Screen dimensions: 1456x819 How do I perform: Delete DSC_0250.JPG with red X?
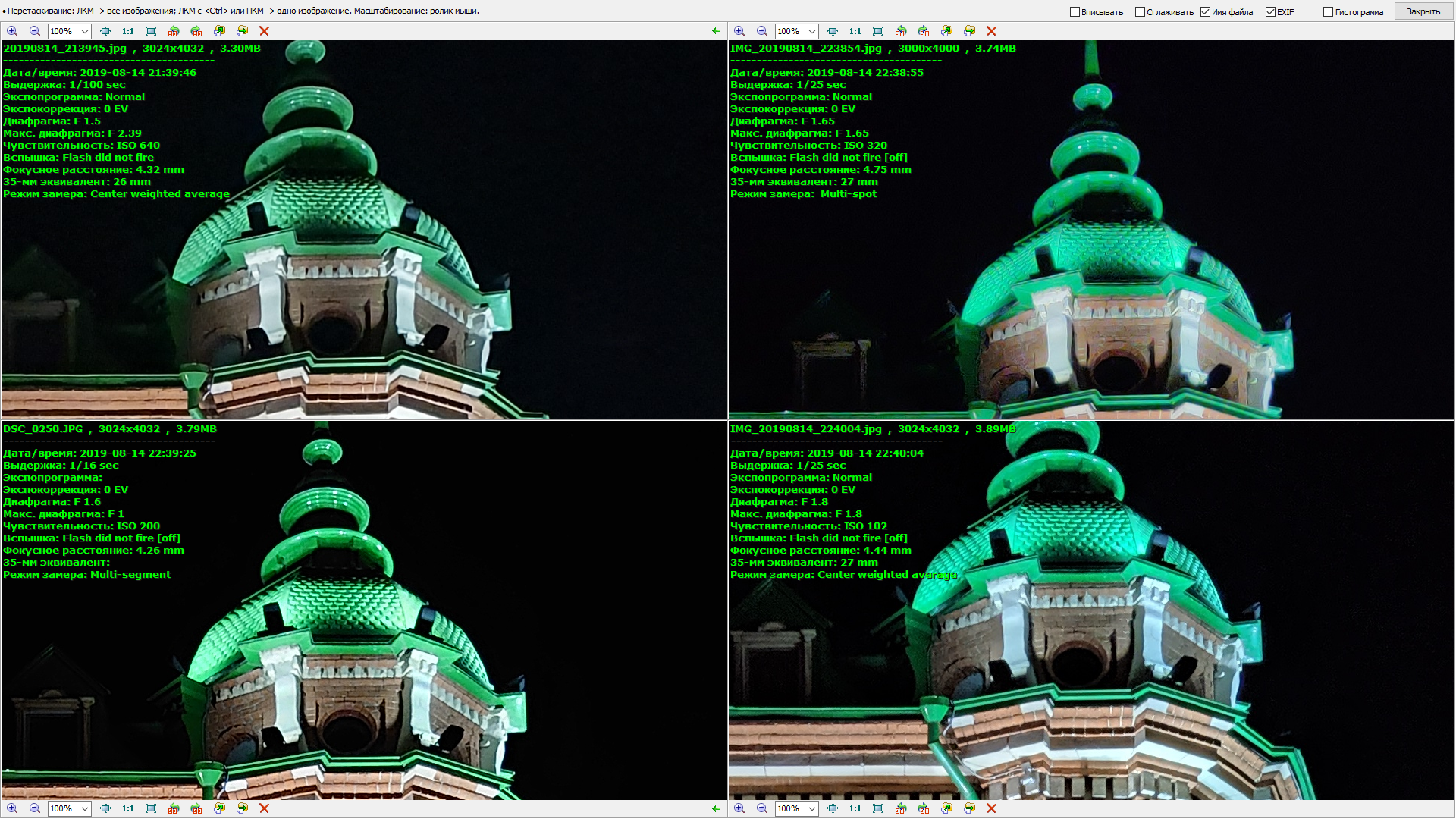[264, 808]
